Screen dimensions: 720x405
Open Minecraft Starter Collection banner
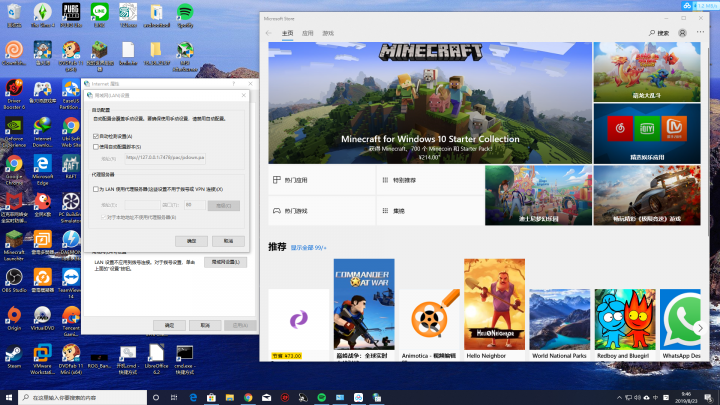pyautogui.click(x=430, y=103)
